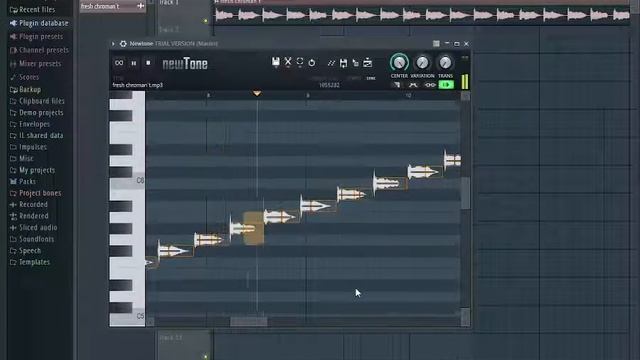This screenshot has height=360, width=640.
Task: Expand My projects folder
Action: pyautogui.click(x=32, y=170)
